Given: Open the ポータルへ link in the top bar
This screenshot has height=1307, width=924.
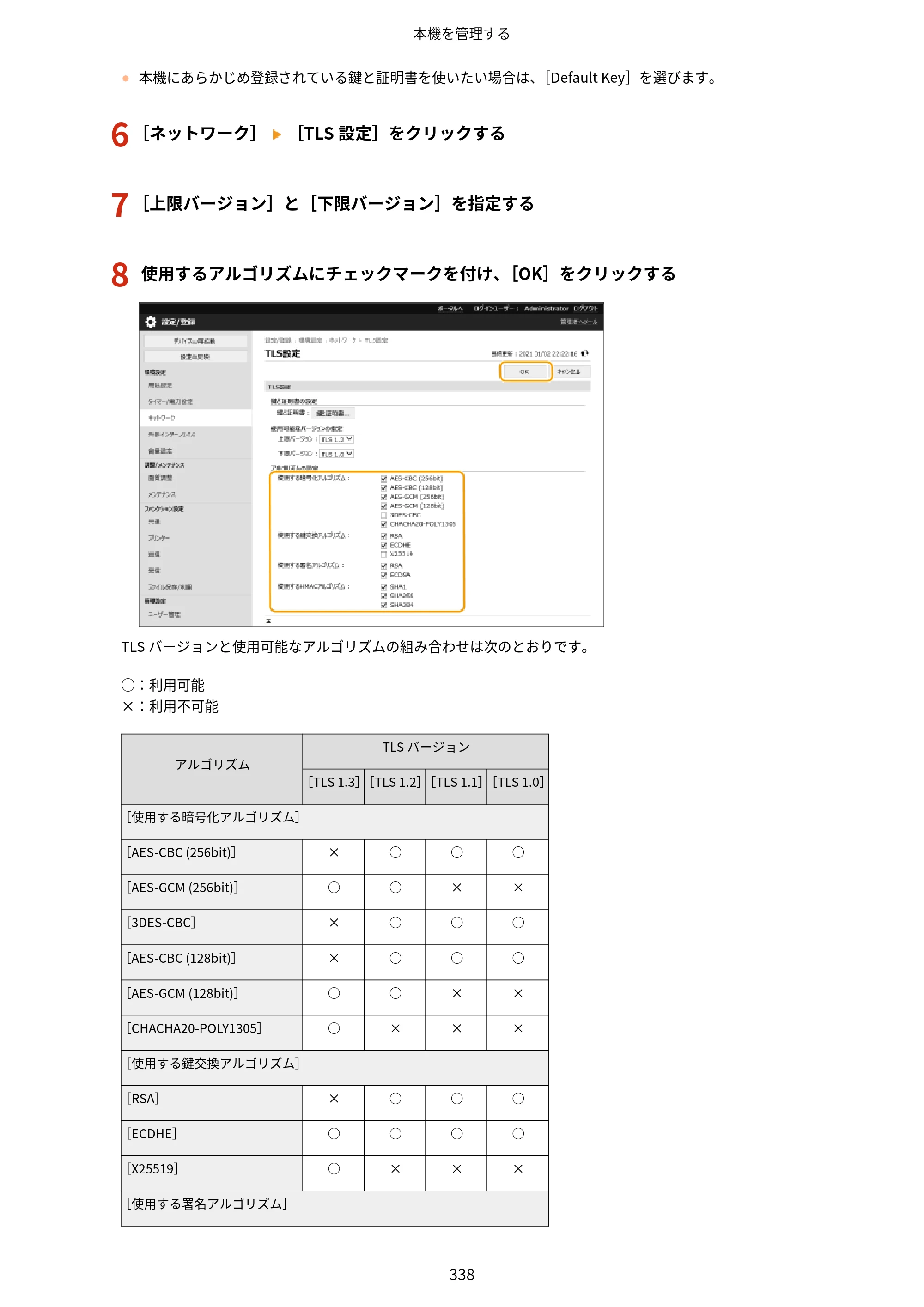Looking at the screenshot, I should click(x=450, y=309).
